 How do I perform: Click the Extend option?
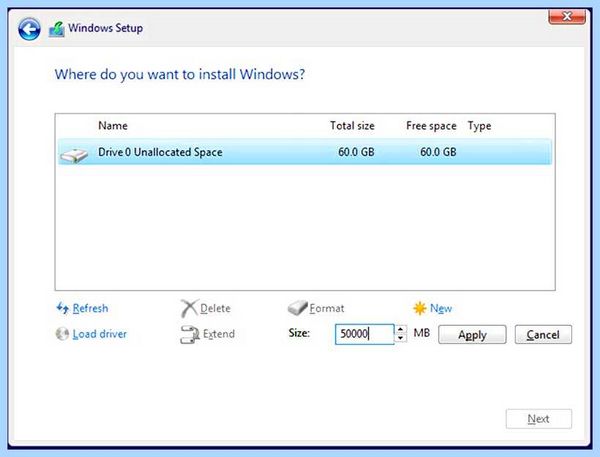coord(219,334)
